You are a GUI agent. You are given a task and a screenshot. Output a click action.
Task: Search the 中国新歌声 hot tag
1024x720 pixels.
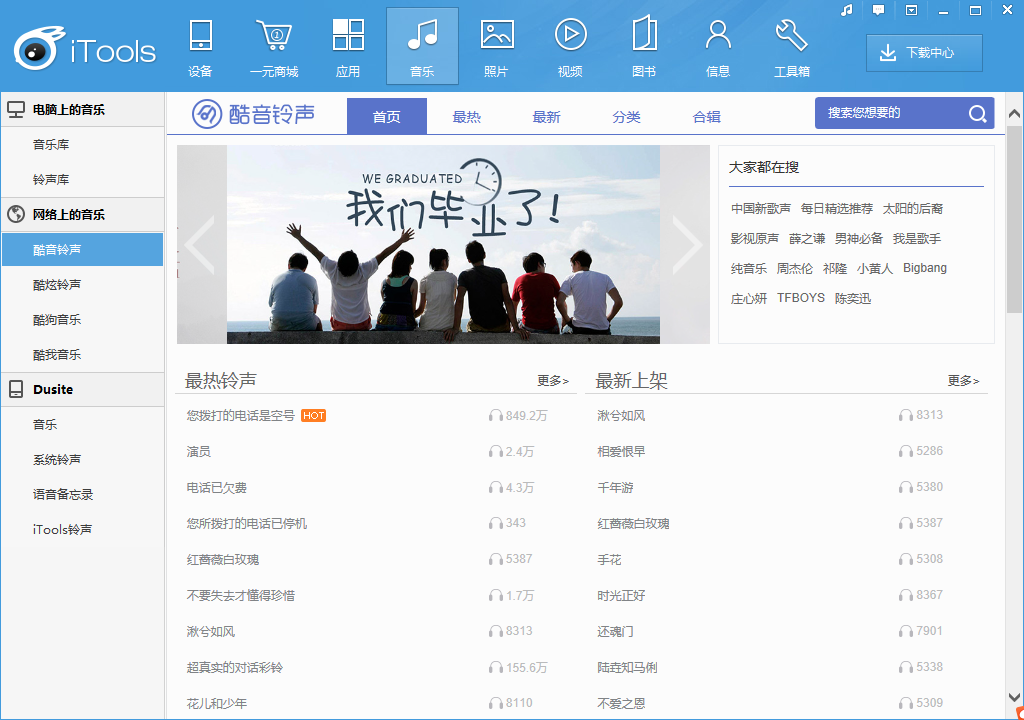click(x=761, y=208)
